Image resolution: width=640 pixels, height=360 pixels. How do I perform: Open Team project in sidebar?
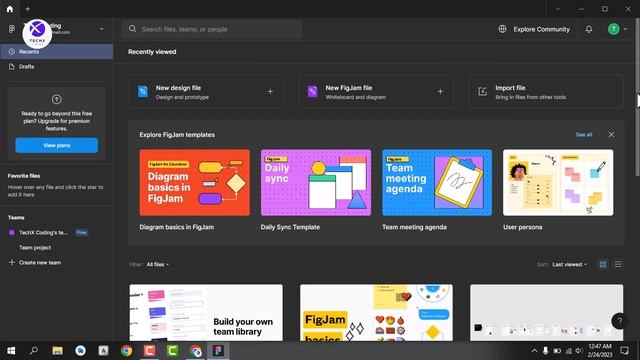(x=35, y=248)
